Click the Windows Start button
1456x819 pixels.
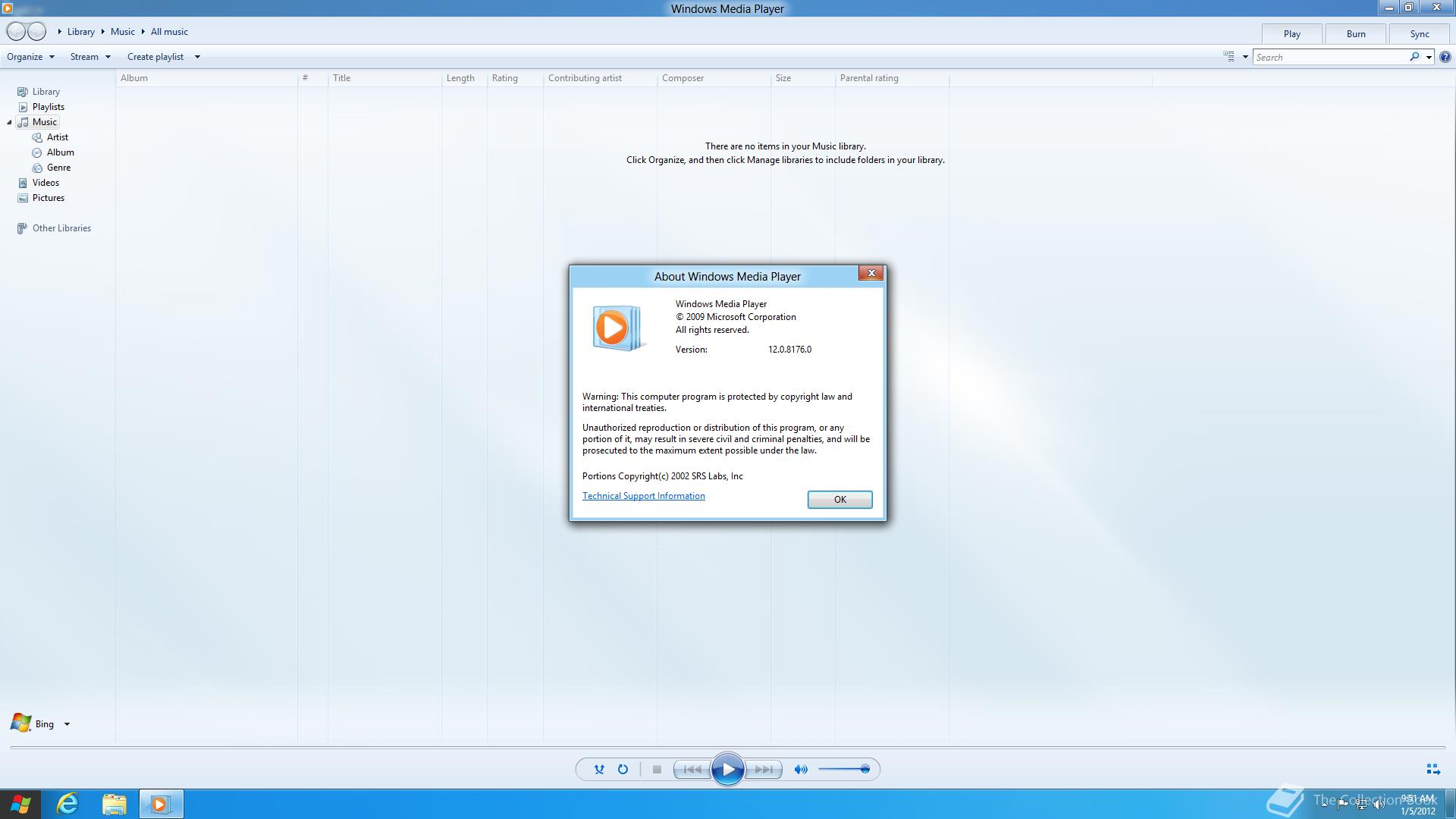click(x=20, y=804)
